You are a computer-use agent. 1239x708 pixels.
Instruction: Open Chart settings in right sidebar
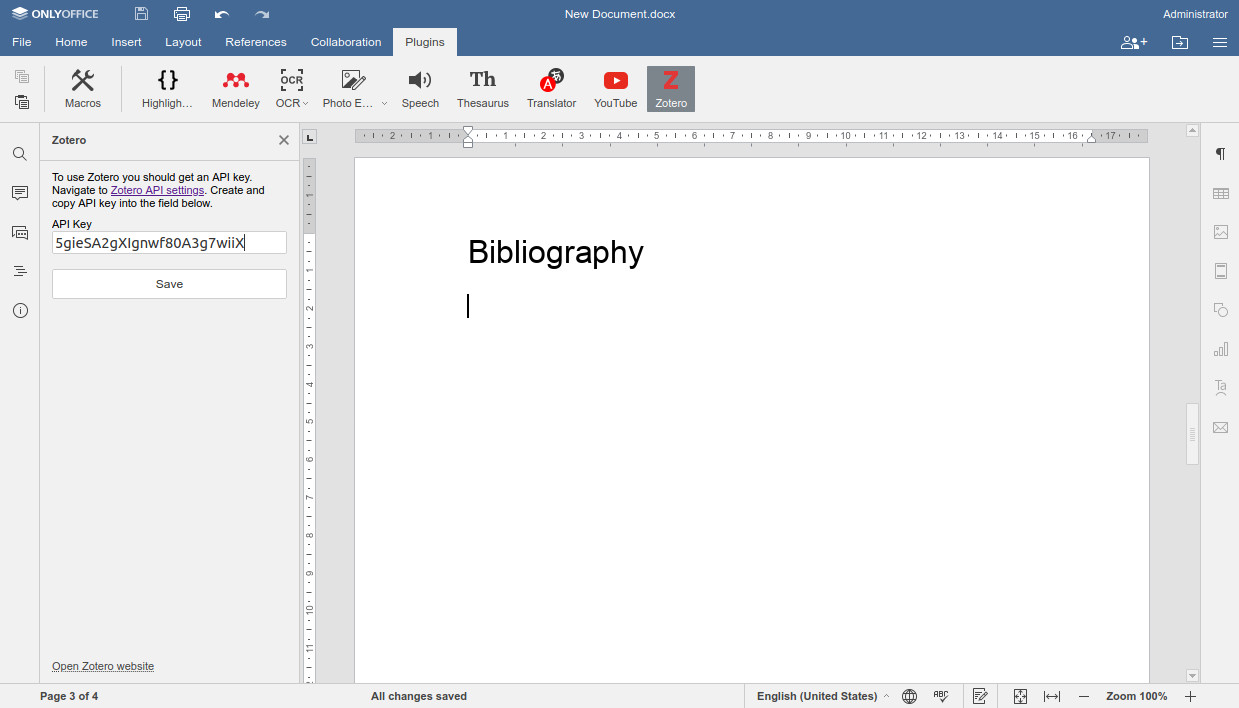(1221, 349)
